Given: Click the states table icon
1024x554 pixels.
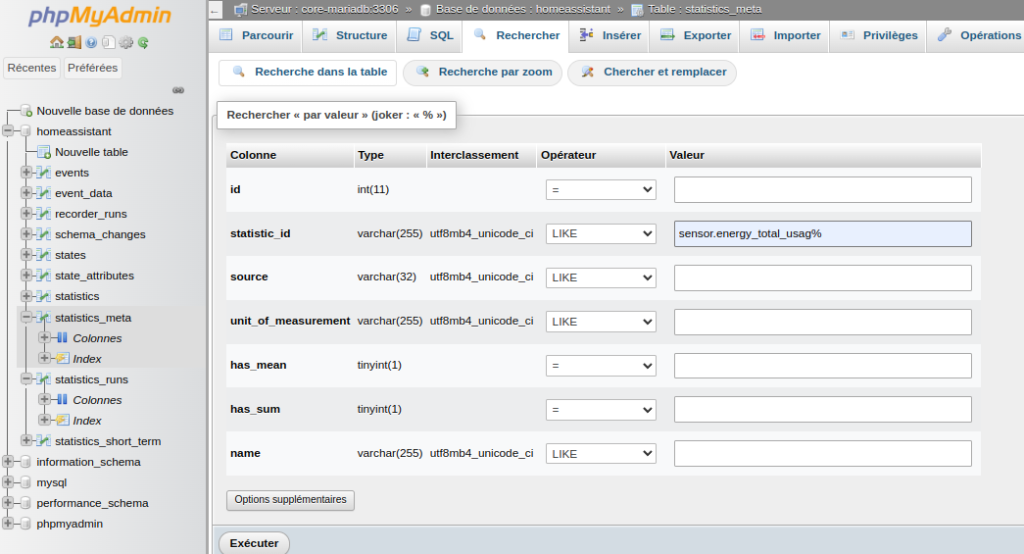Looking at the screenshot, I should pos(44,255).
